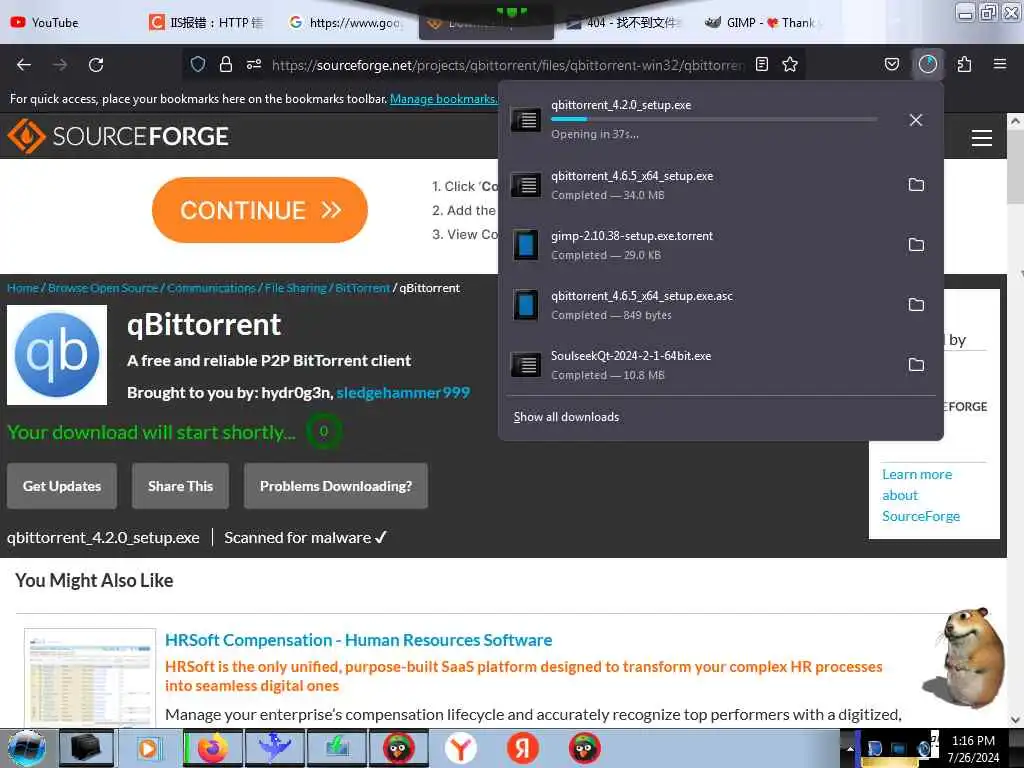The width and height of the screenshot is (1024, 768).
Task: Open sledgehammer999 author link
Action: tap(403, 392)
